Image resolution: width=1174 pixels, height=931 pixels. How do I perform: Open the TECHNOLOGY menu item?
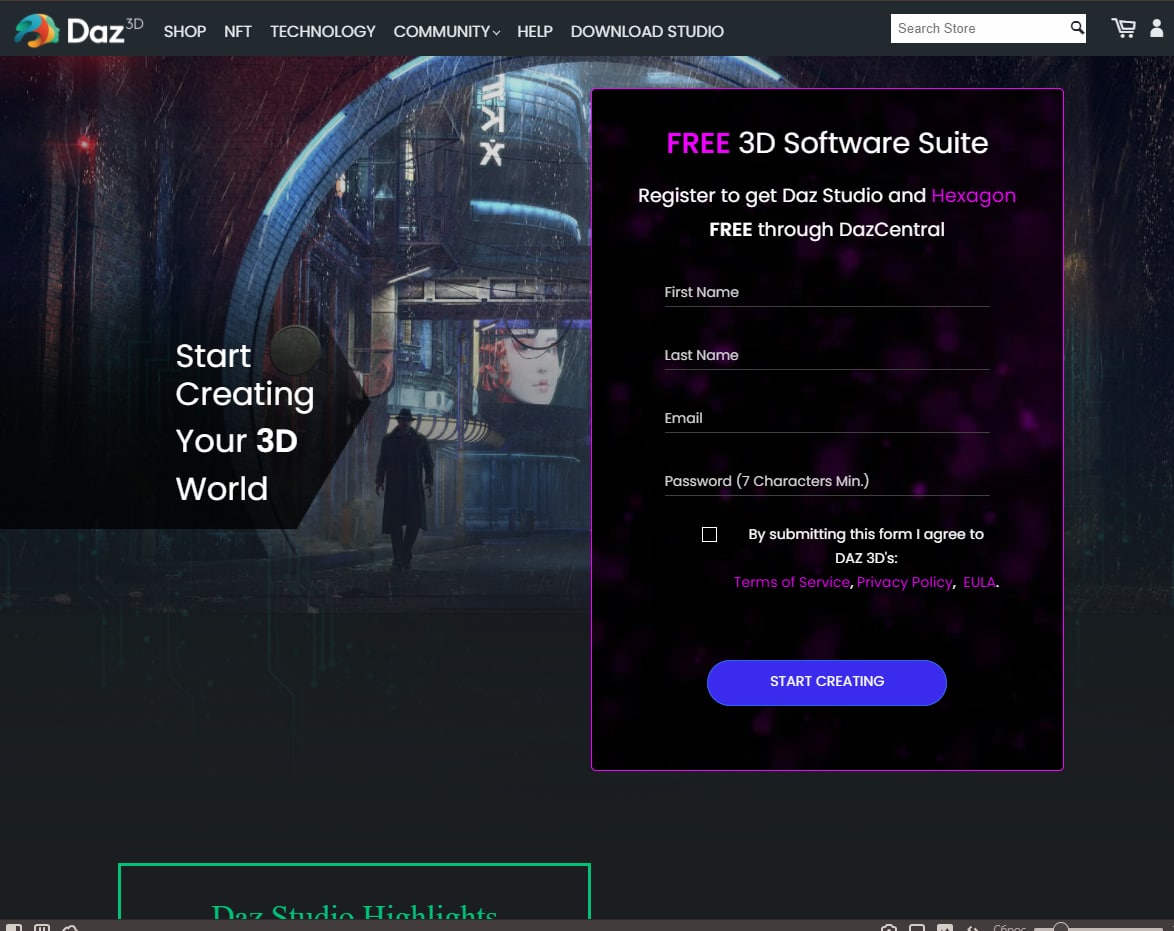(x=323, y=31)
